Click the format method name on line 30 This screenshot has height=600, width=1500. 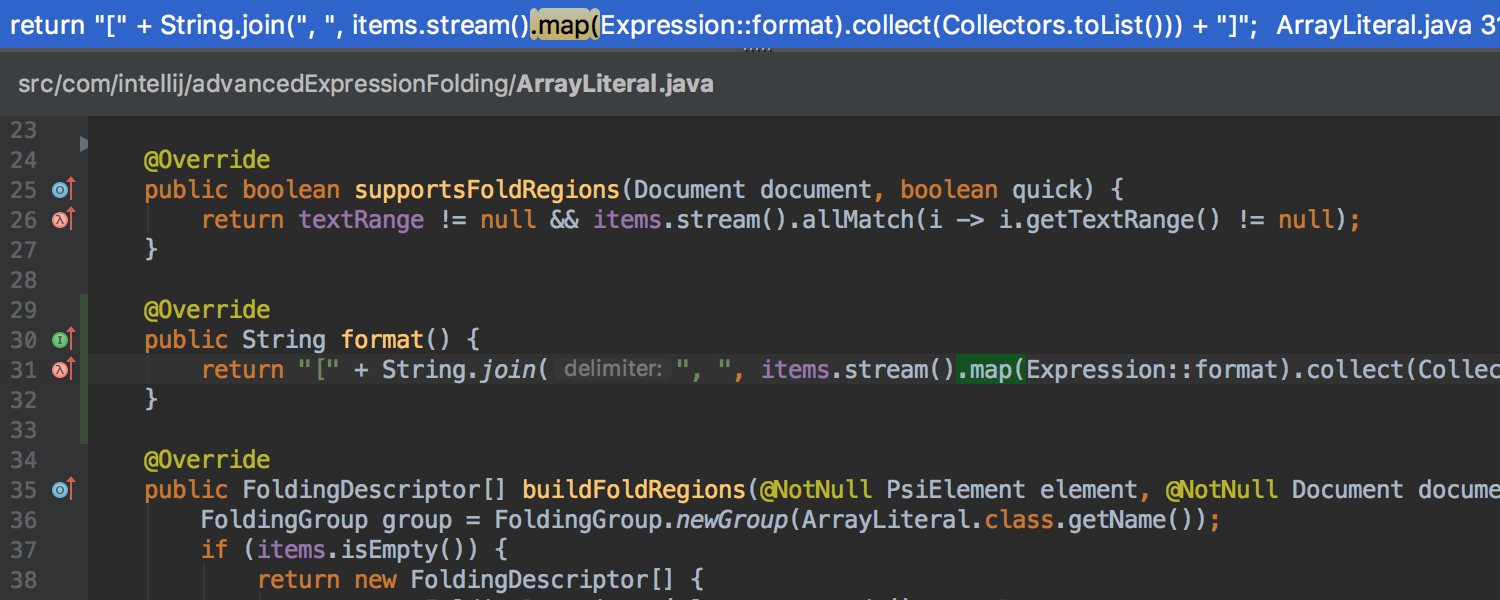point(382,340)
